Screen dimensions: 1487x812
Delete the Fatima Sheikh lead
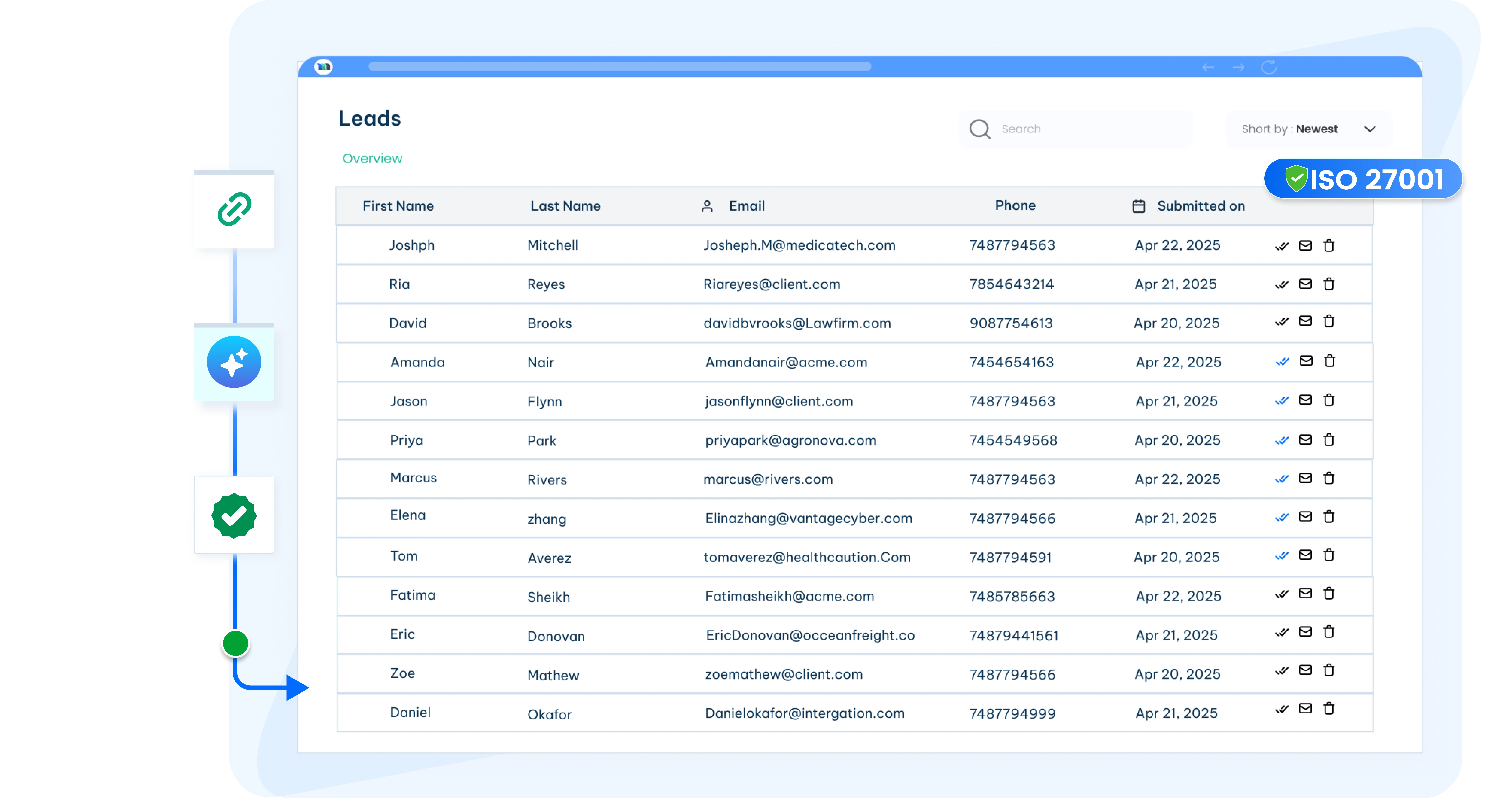point(1329,593)
